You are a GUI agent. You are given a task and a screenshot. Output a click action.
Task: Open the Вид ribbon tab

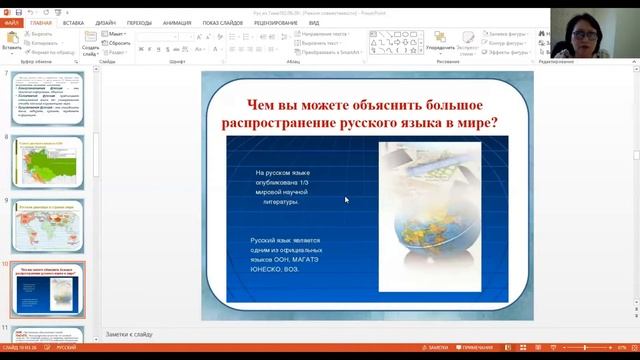pyautogui.click(x=314, y=23)
